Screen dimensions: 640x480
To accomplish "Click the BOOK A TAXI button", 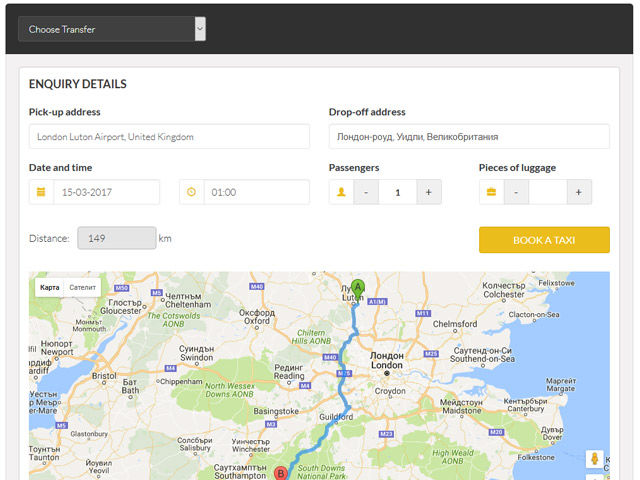I will (x=544, y=240).
